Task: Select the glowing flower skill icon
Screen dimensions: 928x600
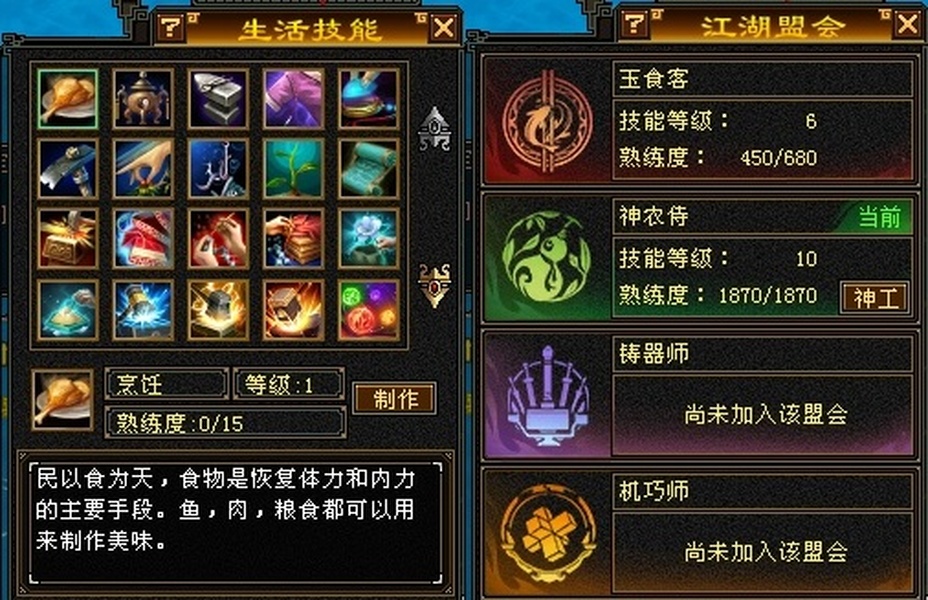Action: tap(369, 238)
